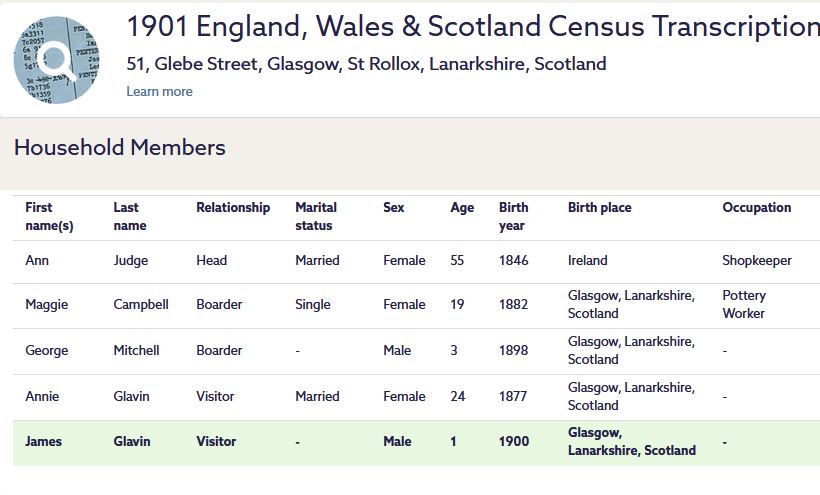Click the Birth year column header
The image size is (820, 495).
(x=514, y=216)
